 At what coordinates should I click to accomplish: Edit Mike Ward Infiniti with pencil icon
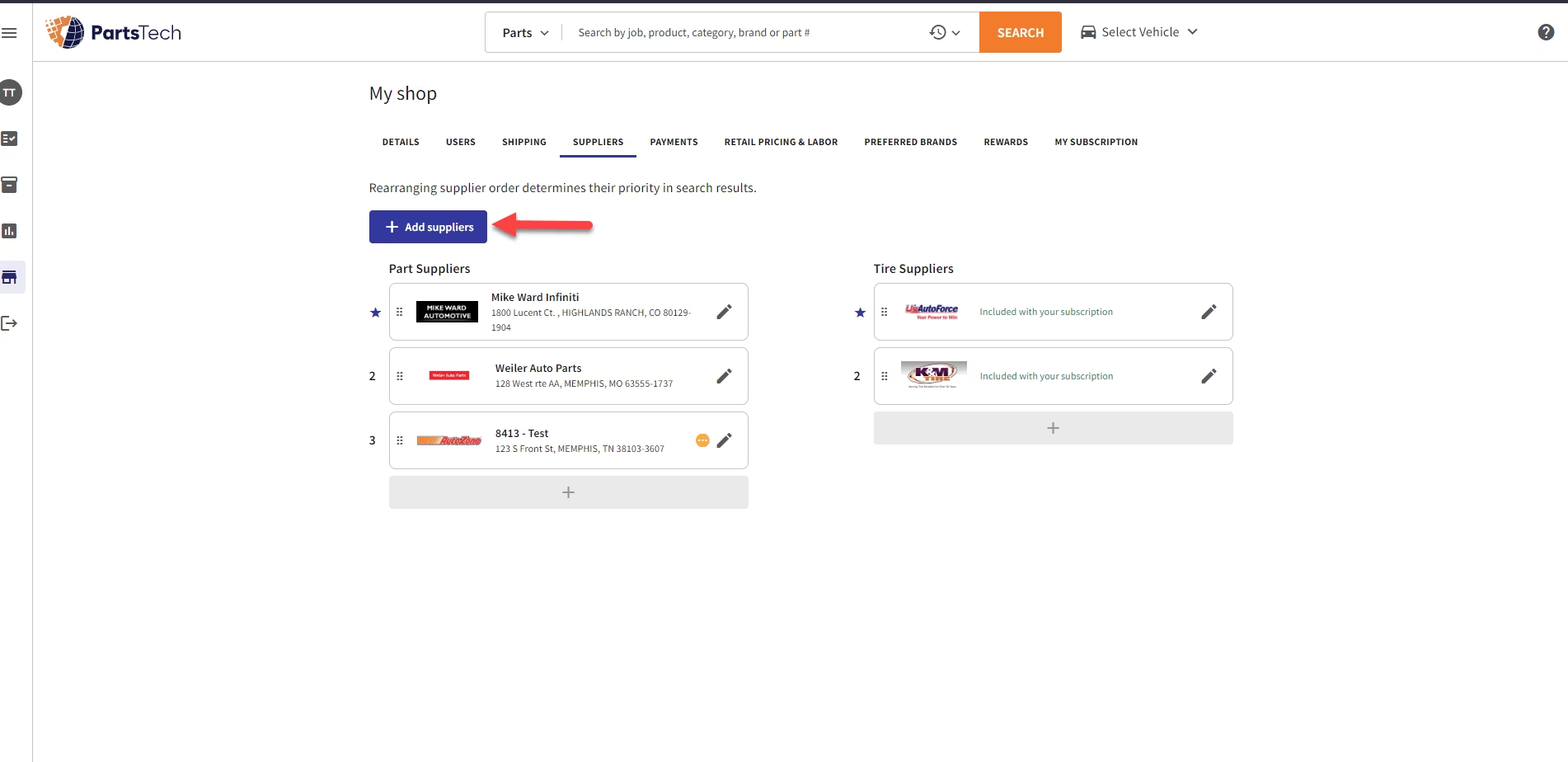click(x=724, y=312)
